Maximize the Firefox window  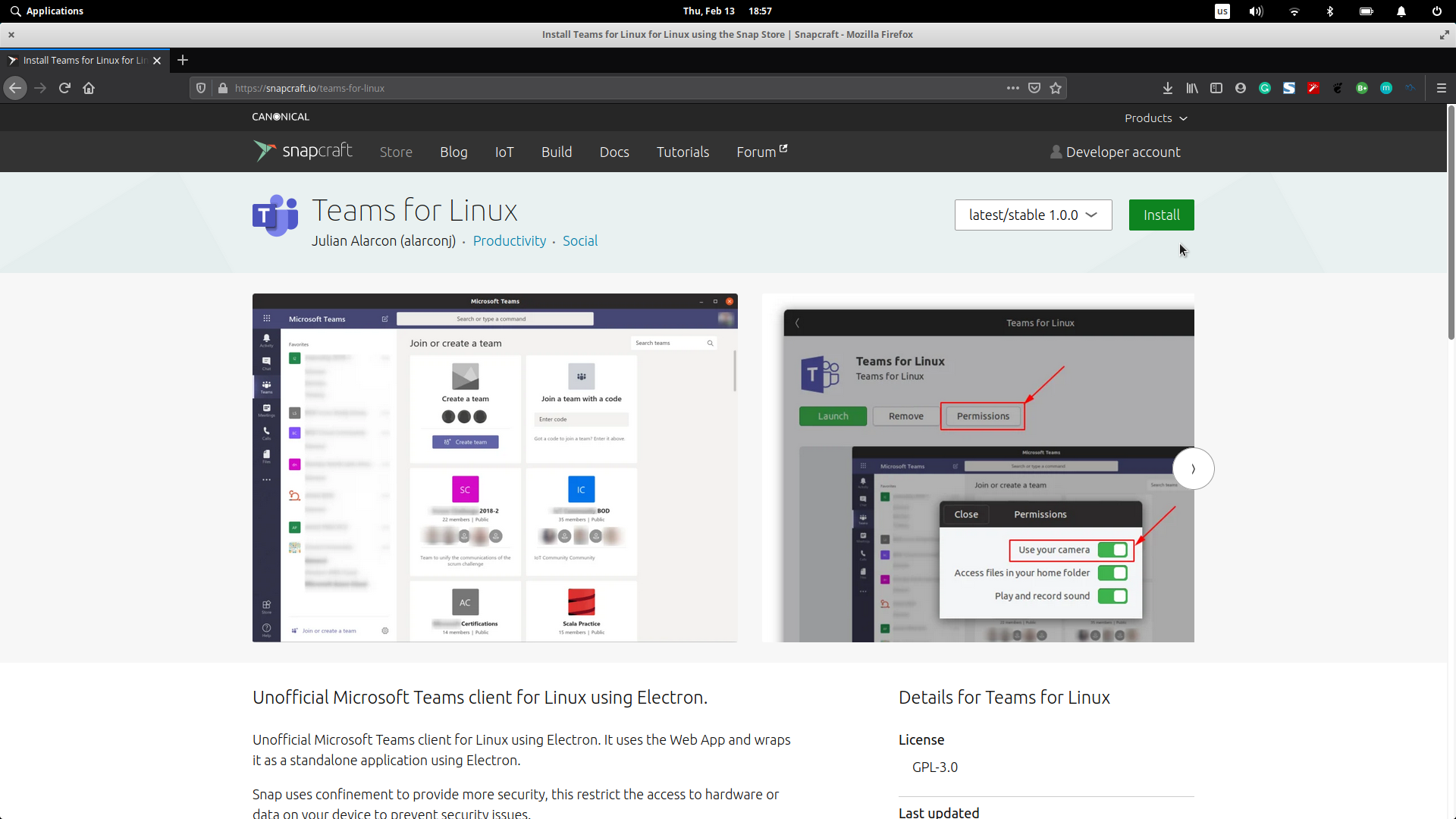pyautogui.click(x=1445, y=35)
